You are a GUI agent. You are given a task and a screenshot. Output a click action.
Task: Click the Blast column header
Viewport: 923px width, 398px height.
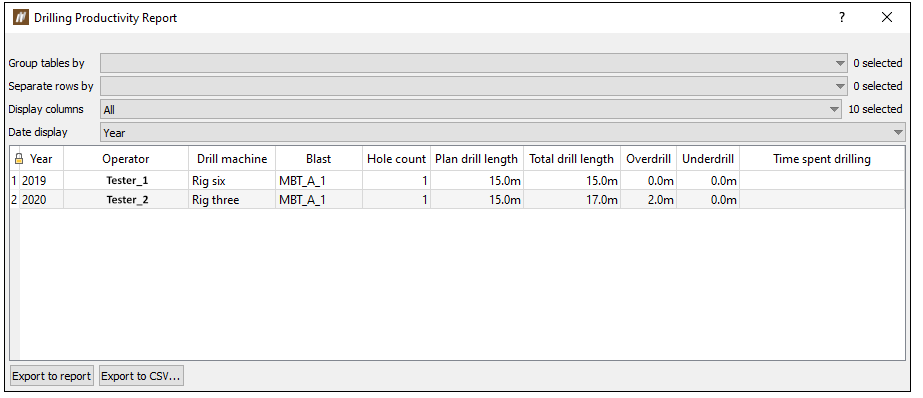(x=318, y=159)
